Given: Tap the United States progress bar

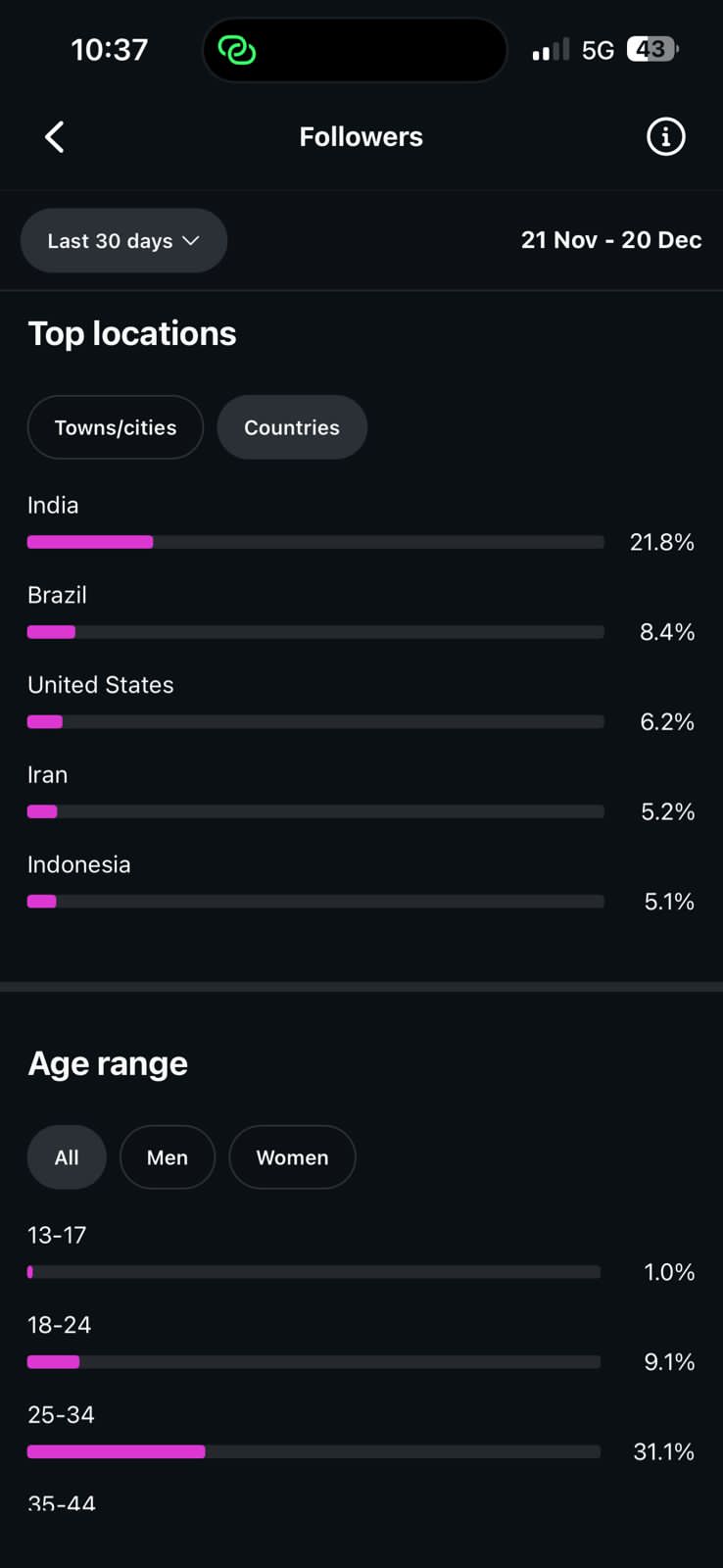Looking at the screenshot, I should [x=315, y=722].
